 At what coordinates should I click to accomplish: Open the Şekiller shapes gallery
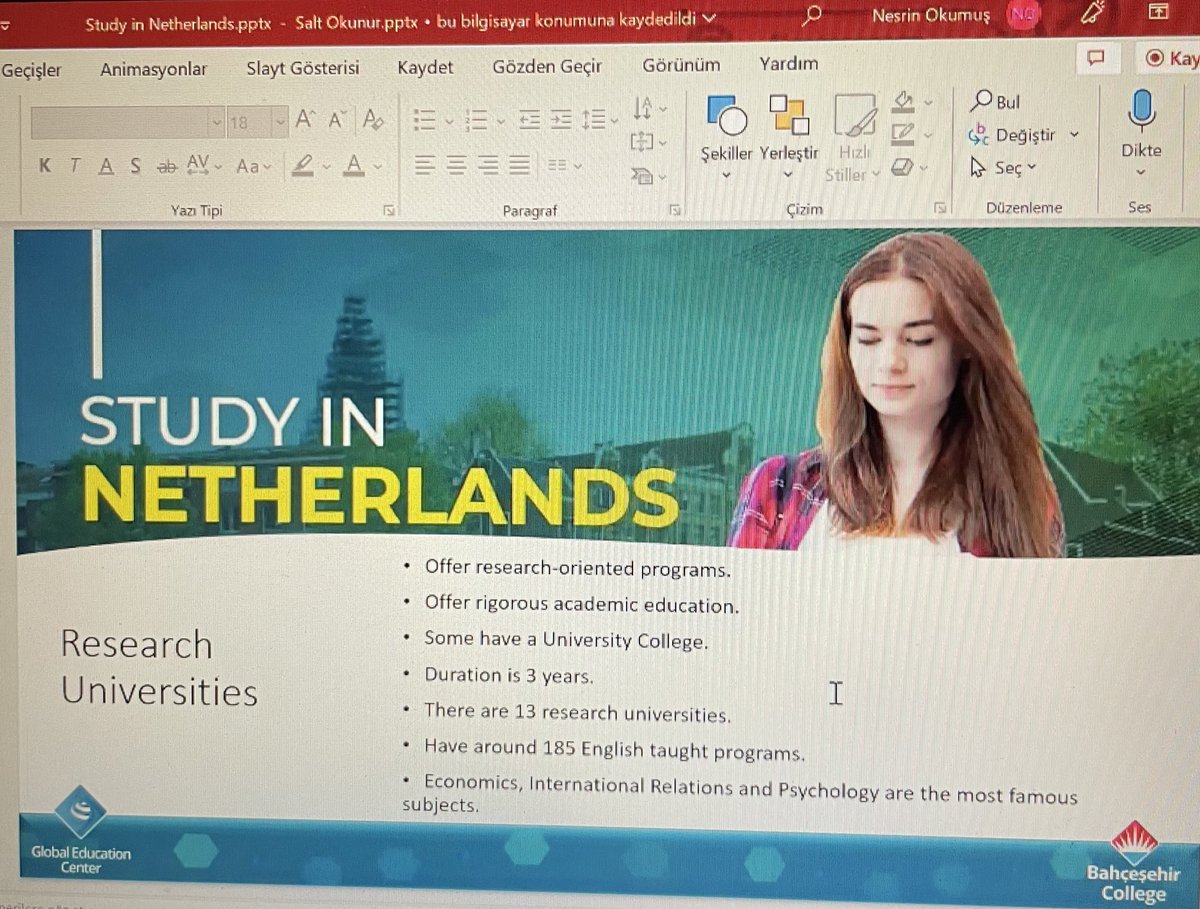(727, 138)
